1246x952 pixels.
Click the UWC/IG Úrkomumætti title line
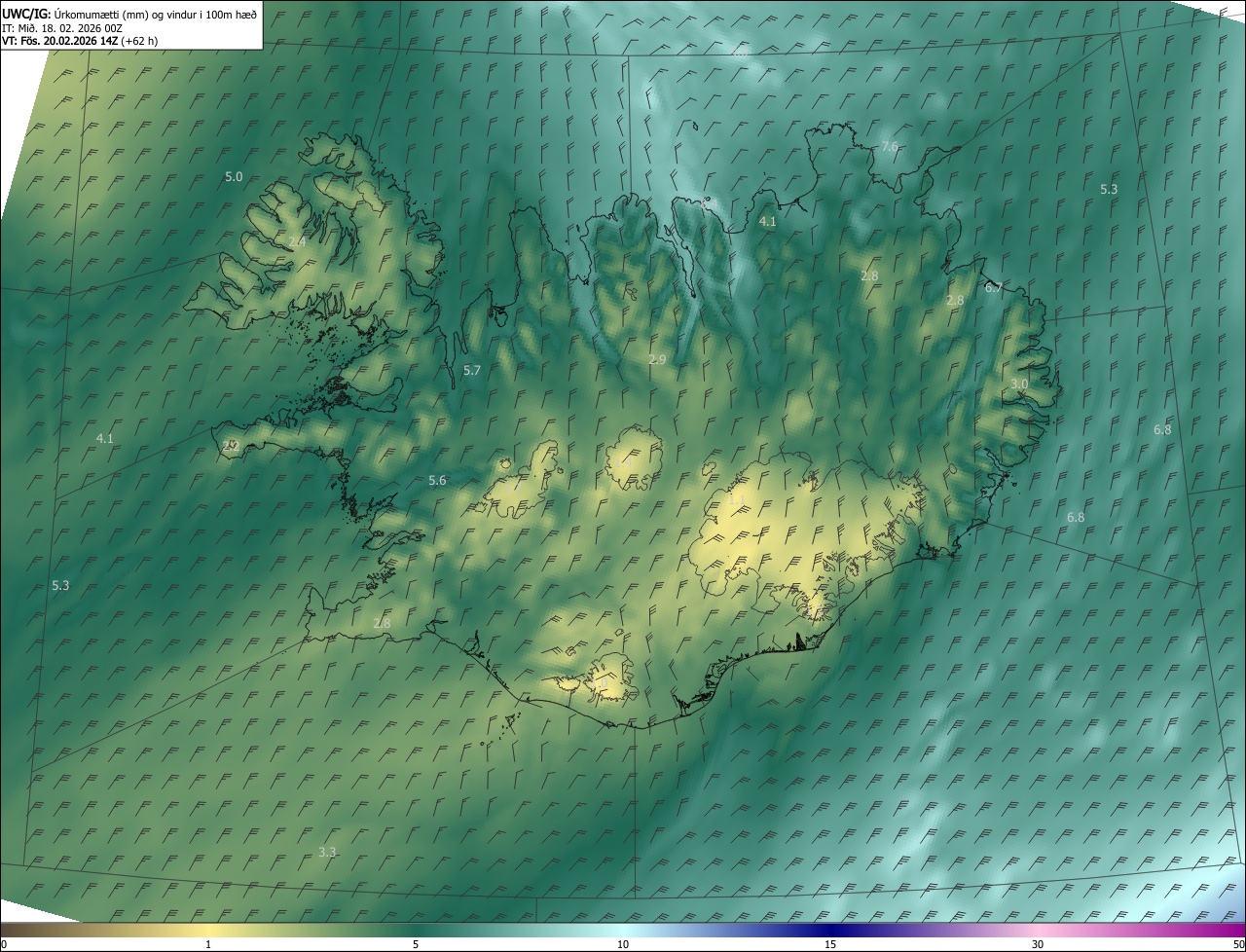point(129,14)
